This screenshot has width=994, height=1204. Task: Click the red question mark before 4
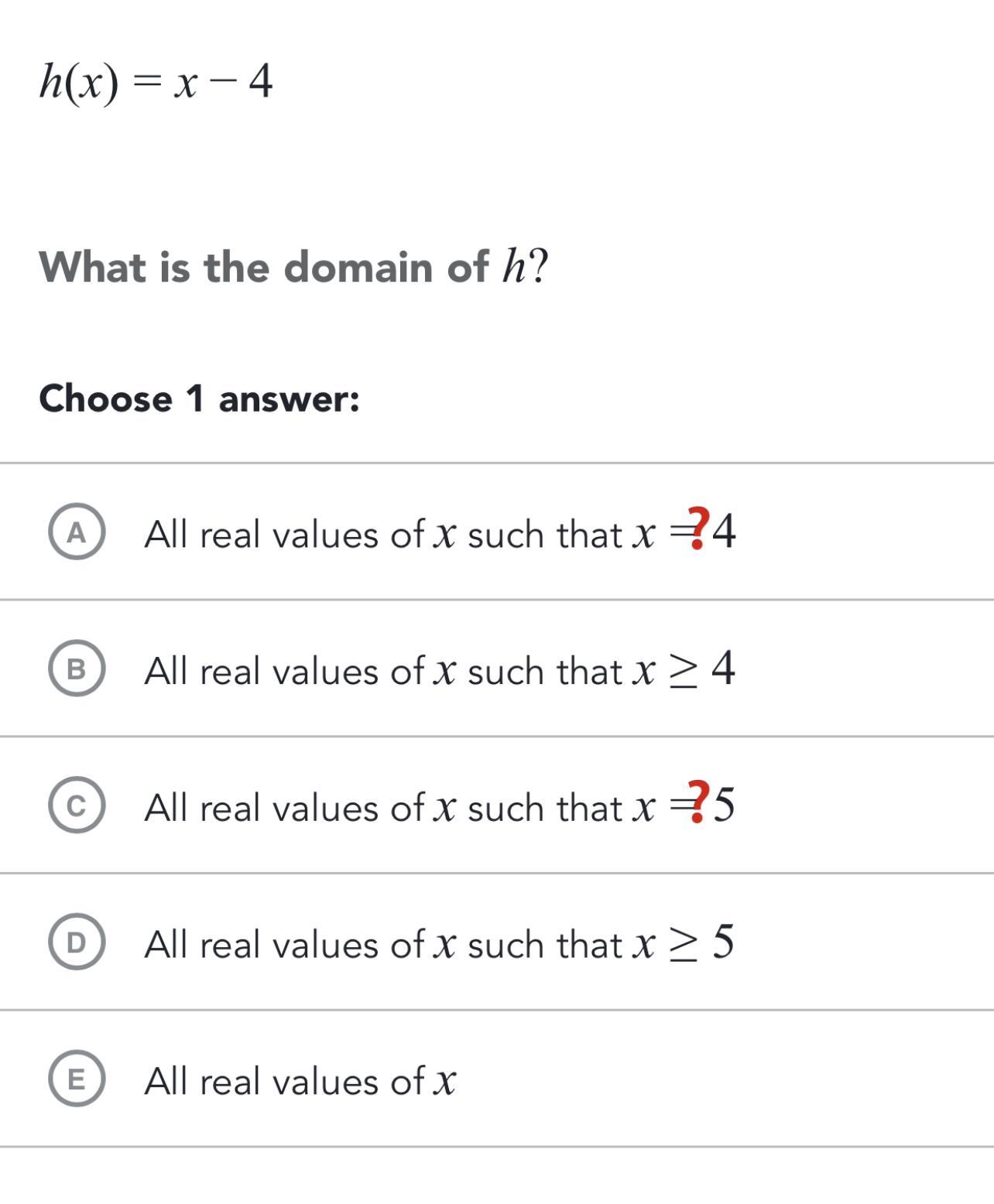(x=698, y=528)
